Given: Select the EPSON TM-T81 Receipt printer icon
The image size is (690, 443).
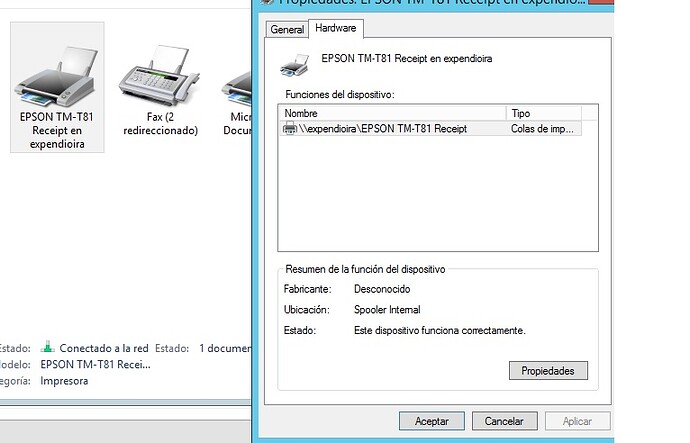Looking at the screenshot, I should click(x=57, y=77).
